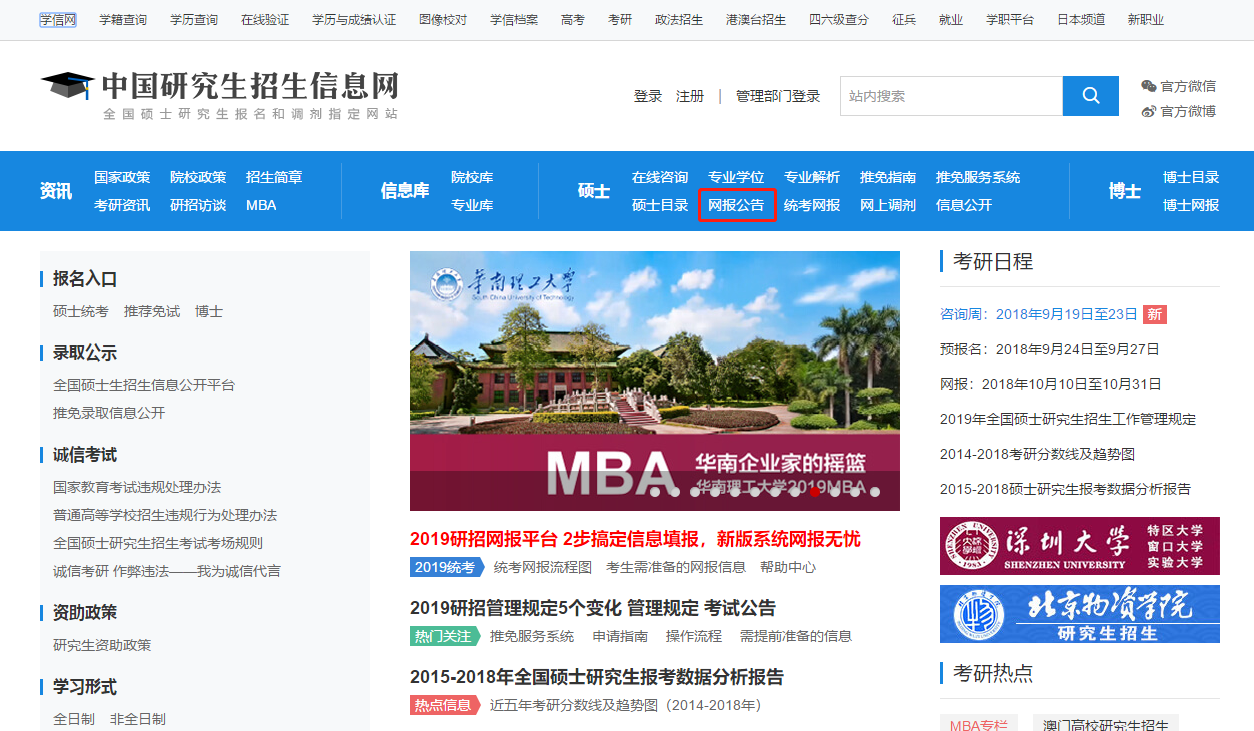1254x731 pixels.
Task: Open 学信网 in the top bar
Action: pyautogui.click(x=58, y=20)
